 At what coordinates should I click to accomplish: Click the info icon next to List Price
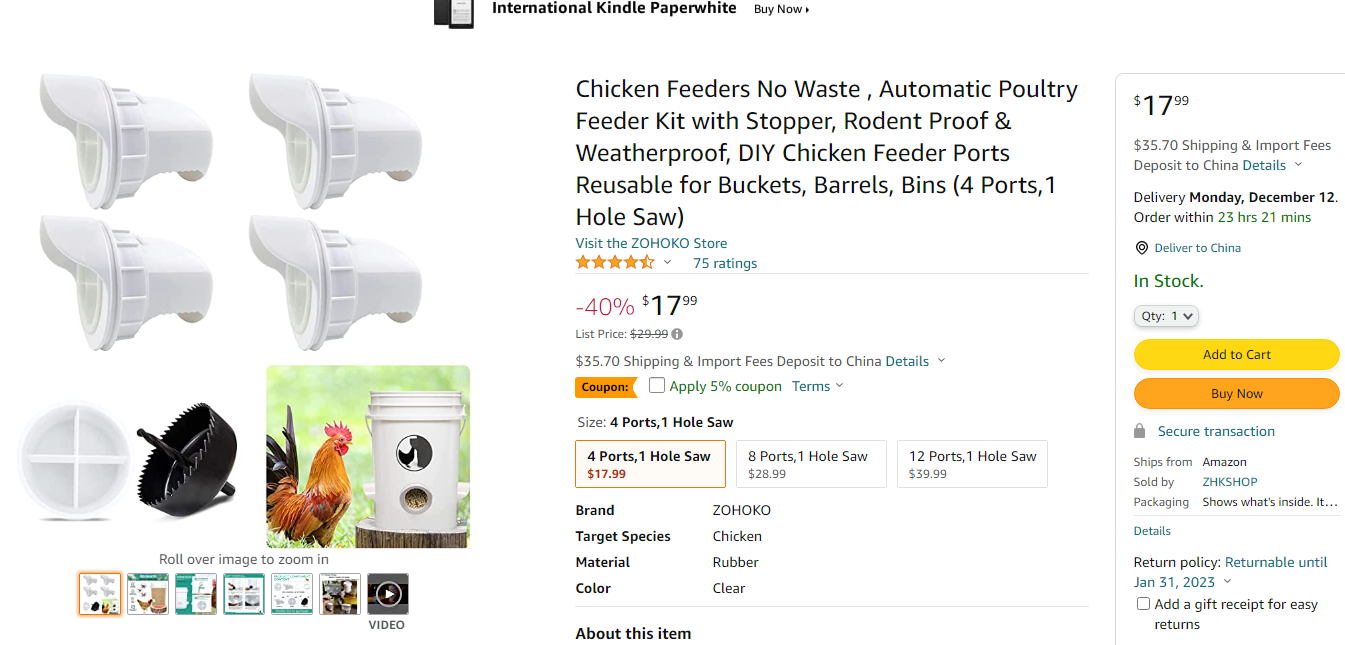click(x=677, y=334)
